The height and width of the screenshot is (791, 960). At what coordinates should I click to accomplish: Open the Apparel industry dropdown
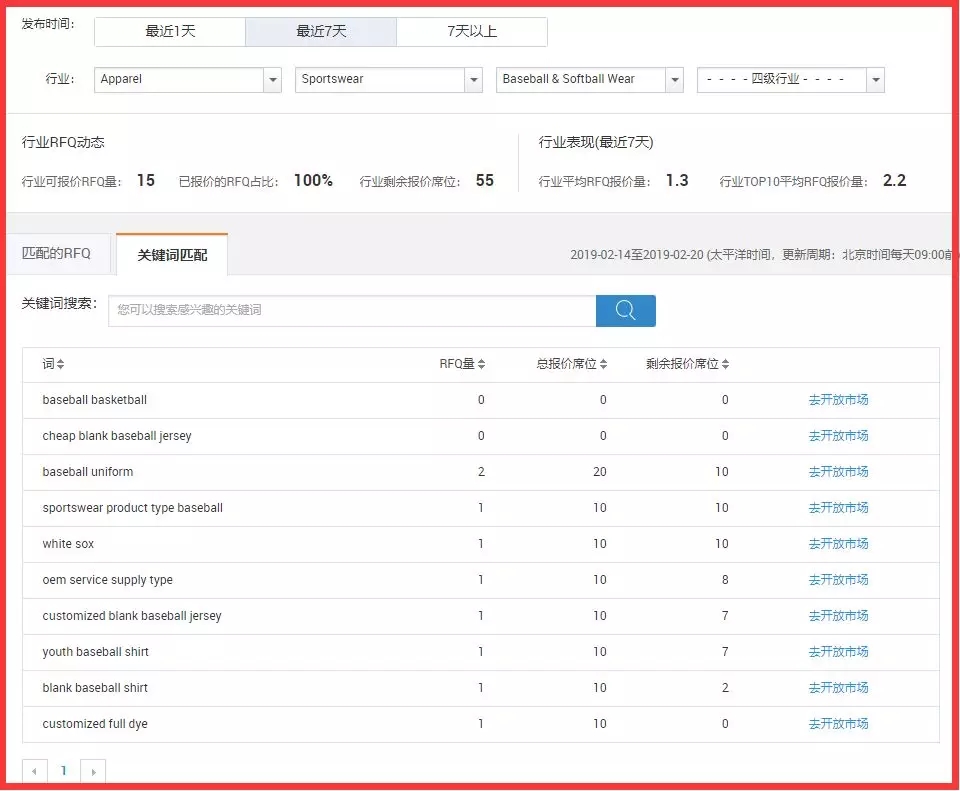click(x=273, y=80)
